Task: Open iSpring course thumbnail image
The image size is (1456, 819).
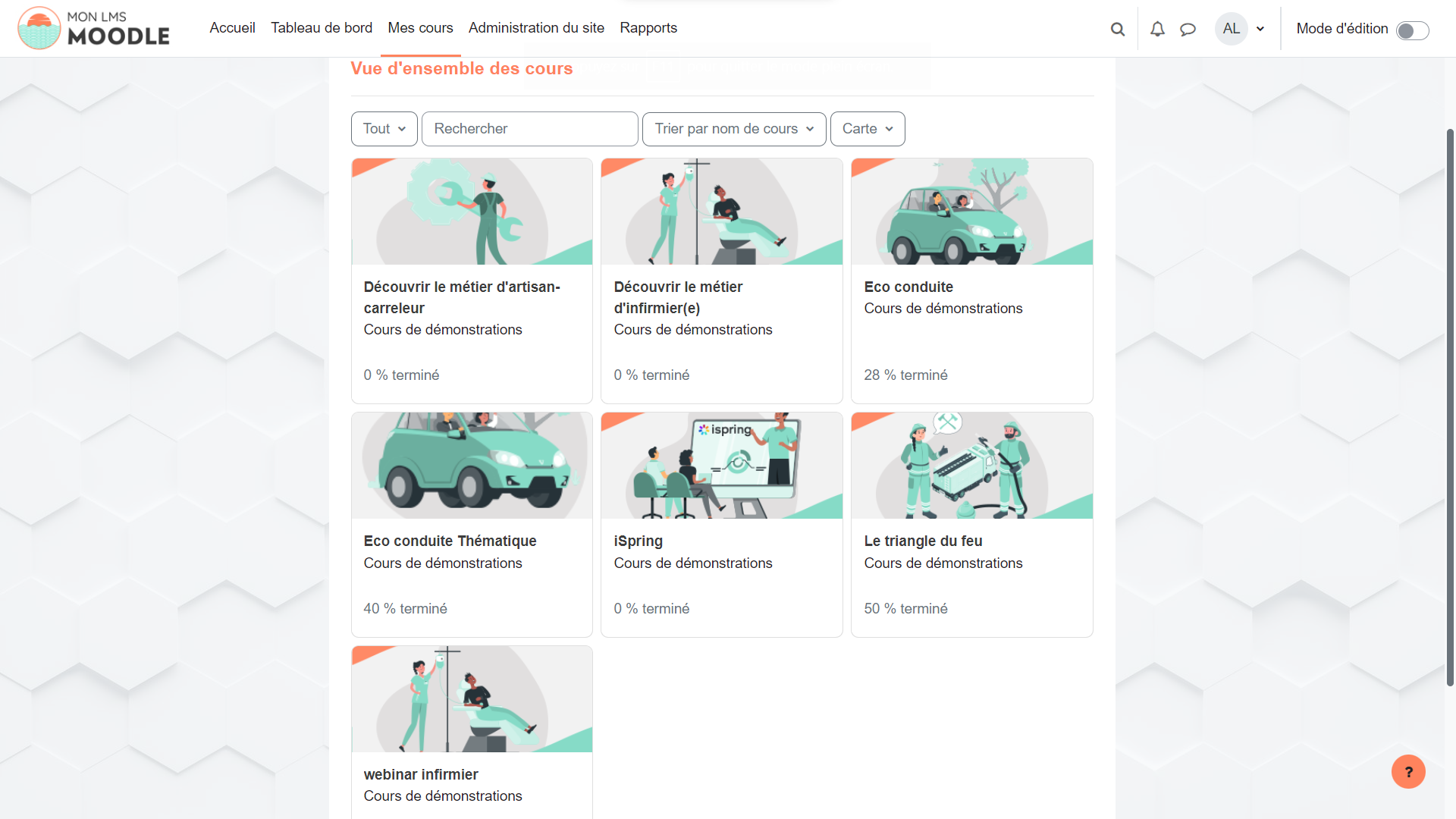Action: (721, 466)
